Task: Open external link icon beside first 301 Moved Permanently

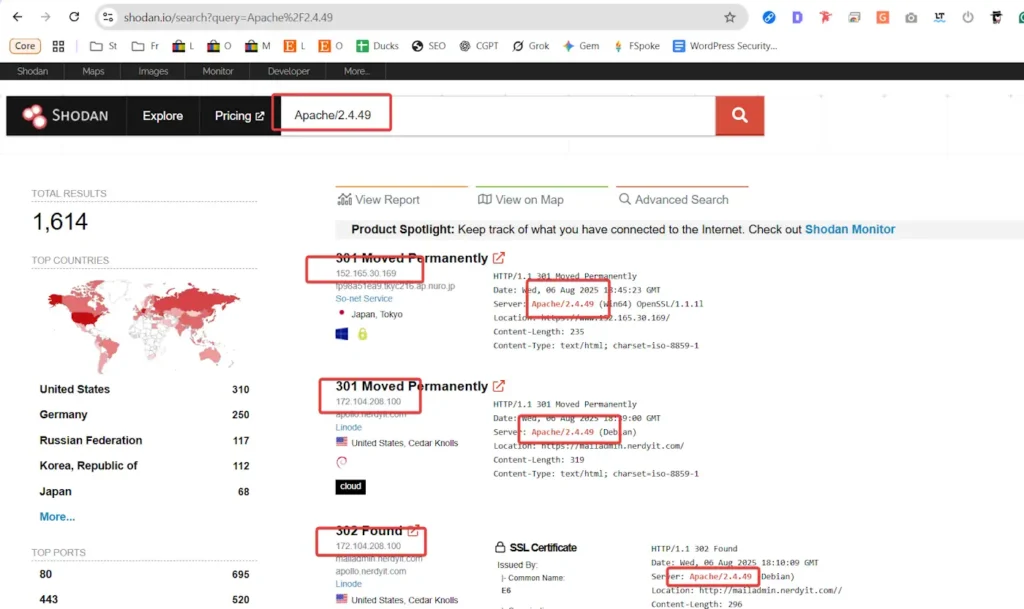Action: [x=499, y=258]
